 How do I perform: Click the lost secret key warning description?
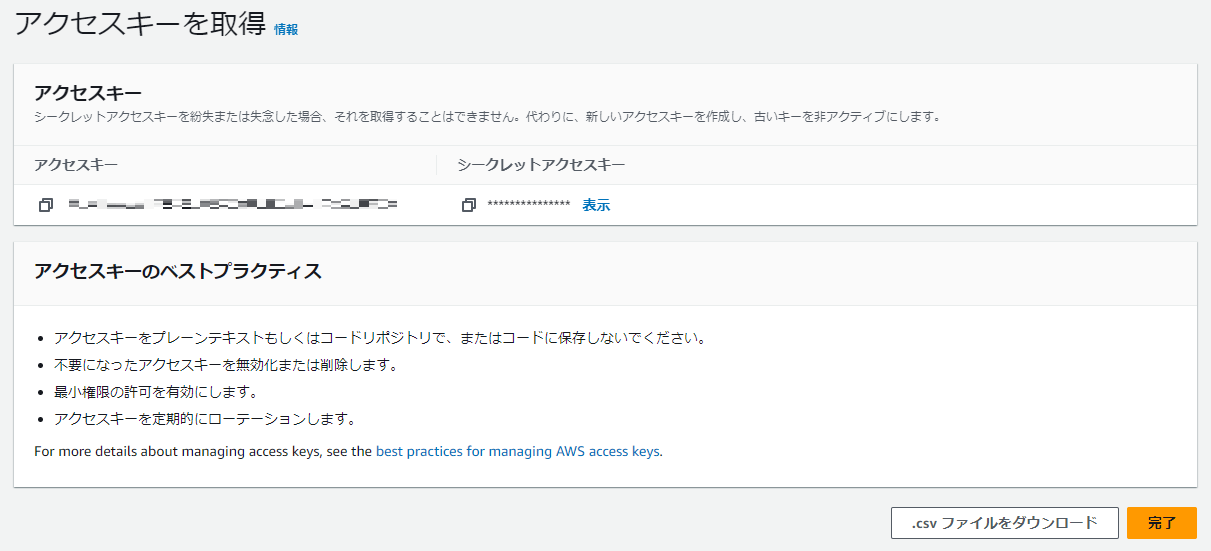pos(488,117)
